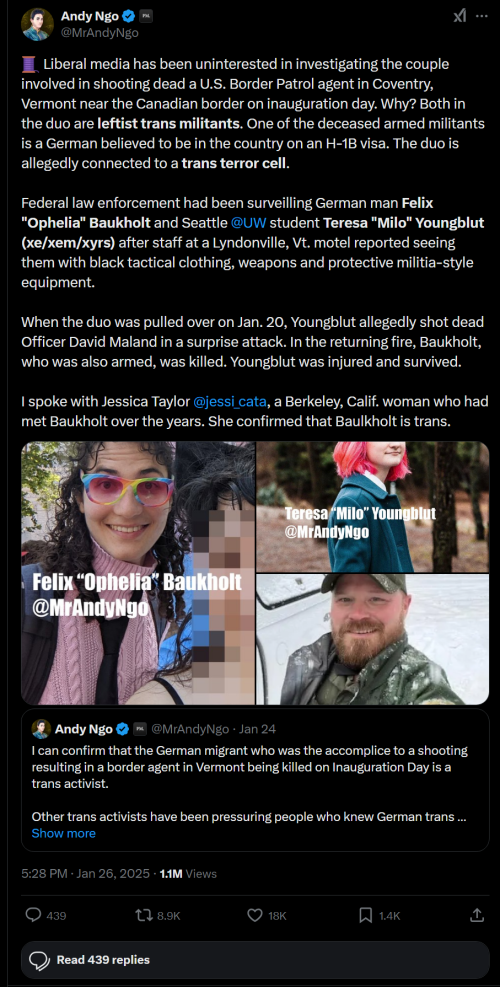
Task: Click the quoted tweet's small avatar
Action: 42,729
